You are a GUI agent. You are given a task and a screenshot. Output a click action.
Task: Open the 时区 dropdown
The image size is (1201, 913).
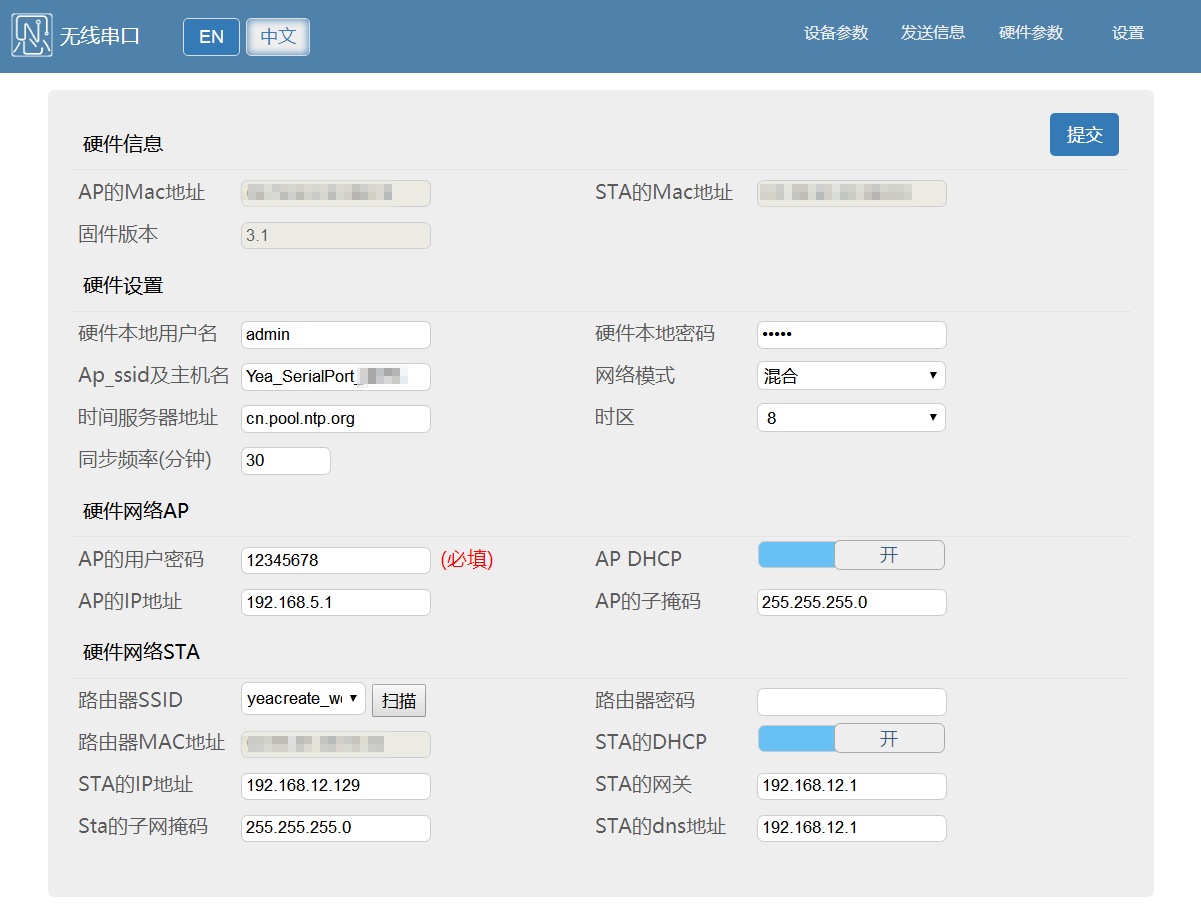pyautogui.click(x=851, y=418)
